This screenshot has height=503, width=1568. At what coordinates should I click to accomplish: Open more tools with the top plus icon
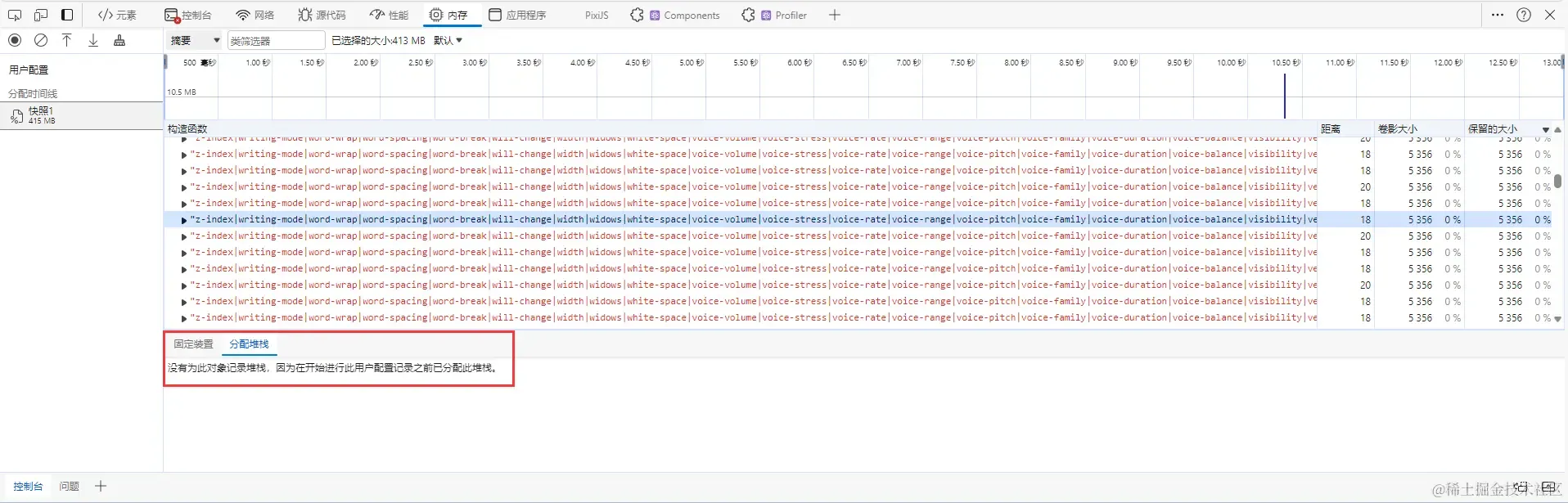[835, 15]
